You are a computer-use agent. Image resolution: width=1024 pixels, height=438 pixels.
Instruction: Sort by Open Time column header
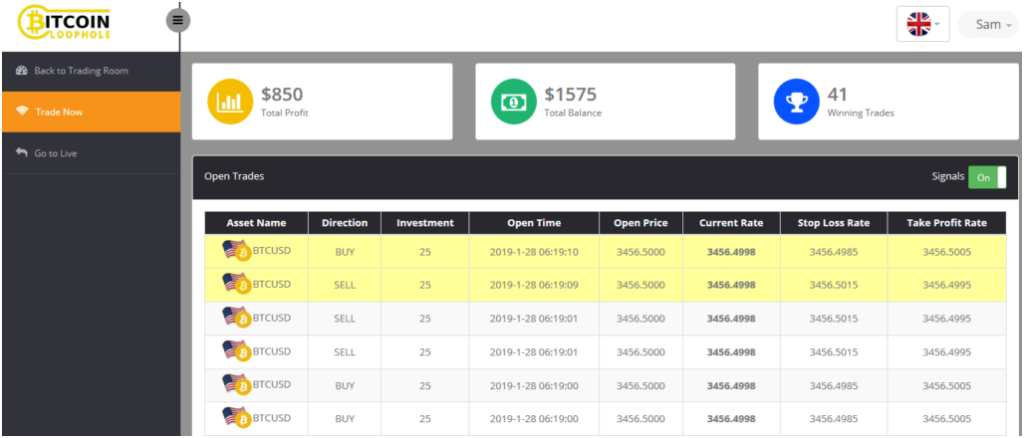click(533, 223)
